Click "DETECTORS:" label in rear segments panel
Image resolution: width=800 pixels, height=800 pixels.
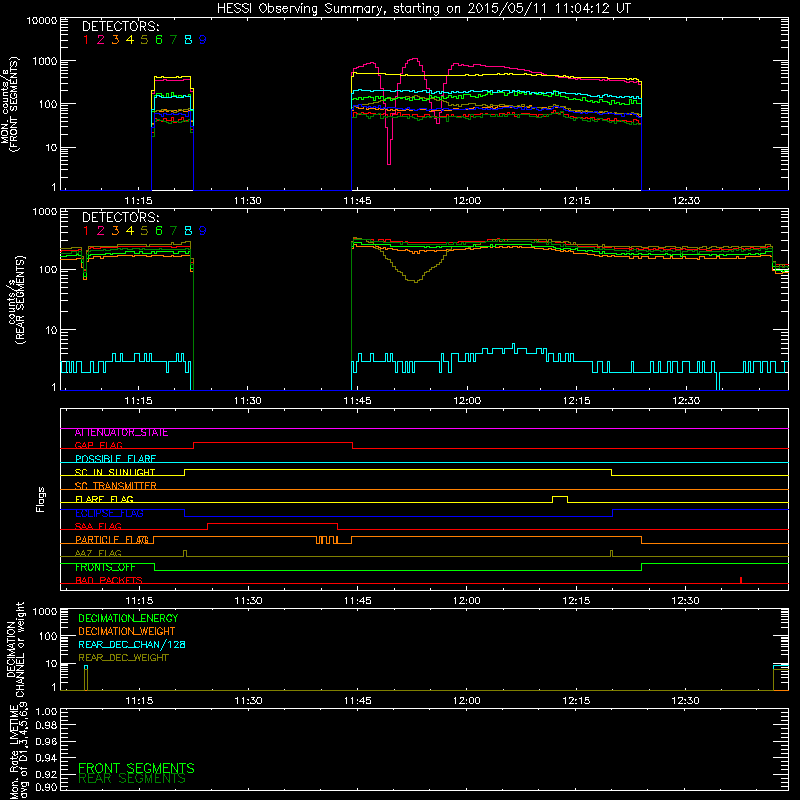pyautogui.click(x=120, y=217)
